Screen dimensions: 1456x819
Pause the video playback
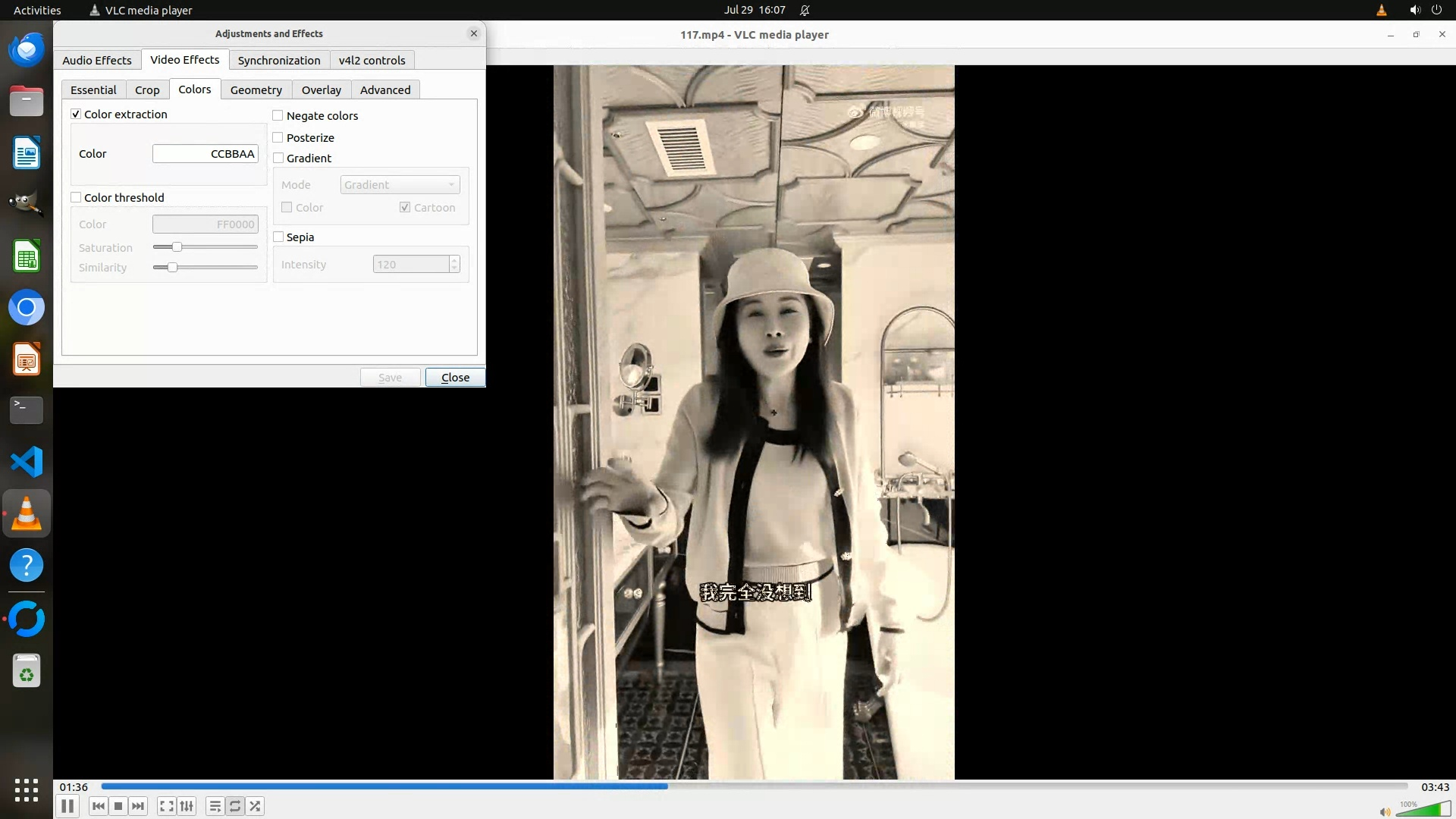tap(67, 806)
